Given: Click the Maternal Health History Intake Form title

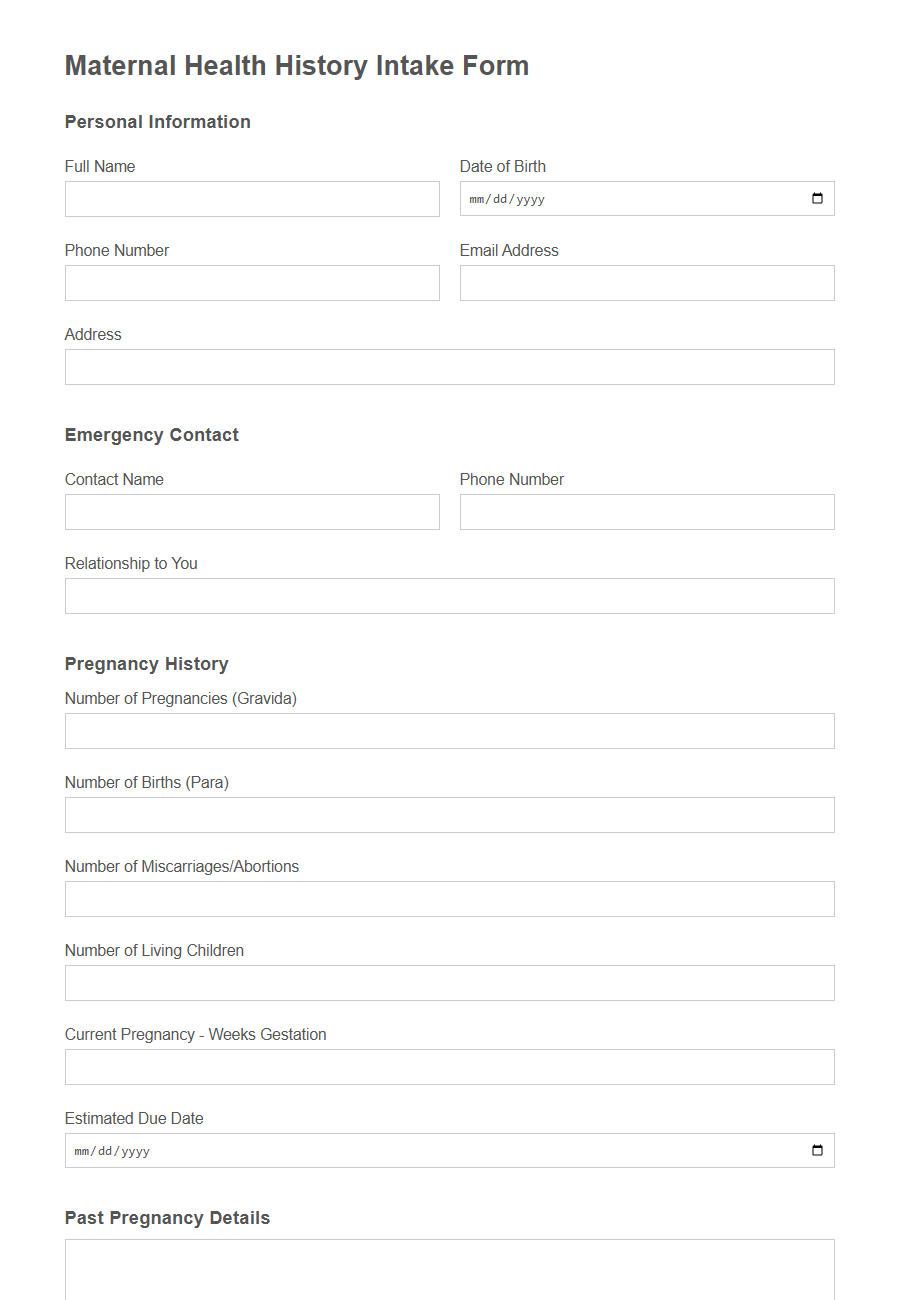Looking at the screenshot, I should coord(296,66).
